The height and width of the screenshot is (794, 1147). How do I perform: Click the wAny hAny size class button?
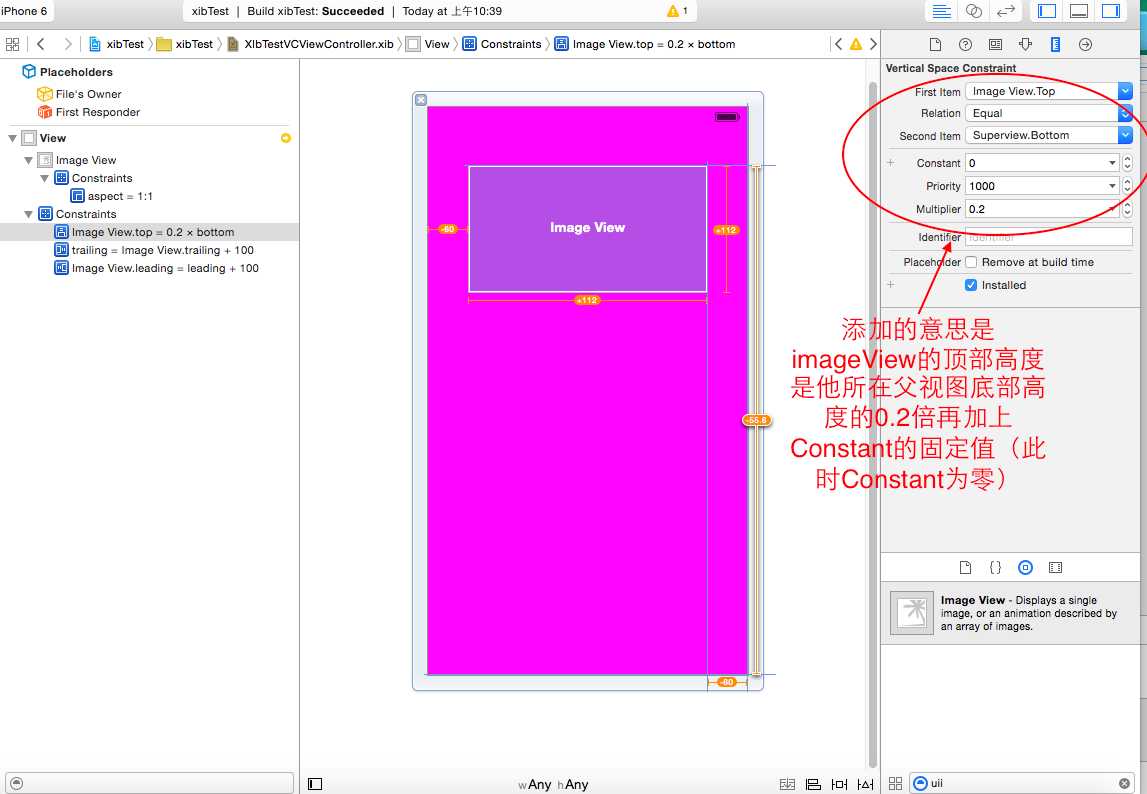[553, 784]
